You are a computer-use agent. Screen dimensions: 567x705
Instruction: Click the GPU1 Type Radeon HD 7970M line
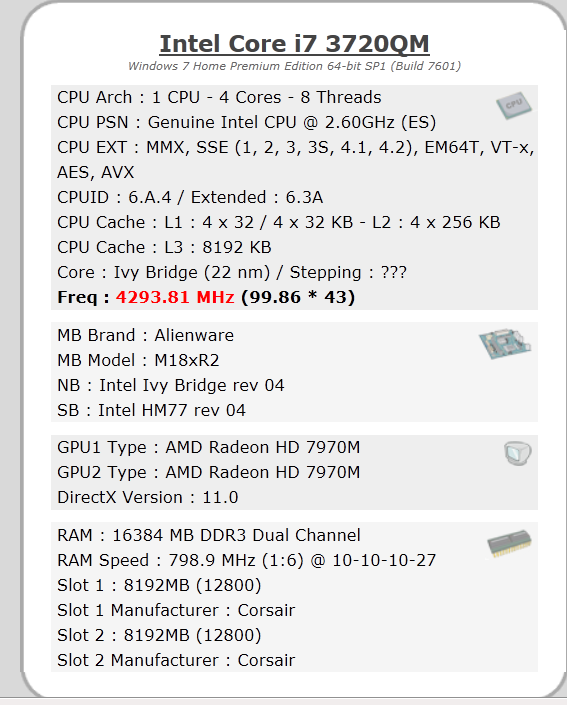[208, 447]
